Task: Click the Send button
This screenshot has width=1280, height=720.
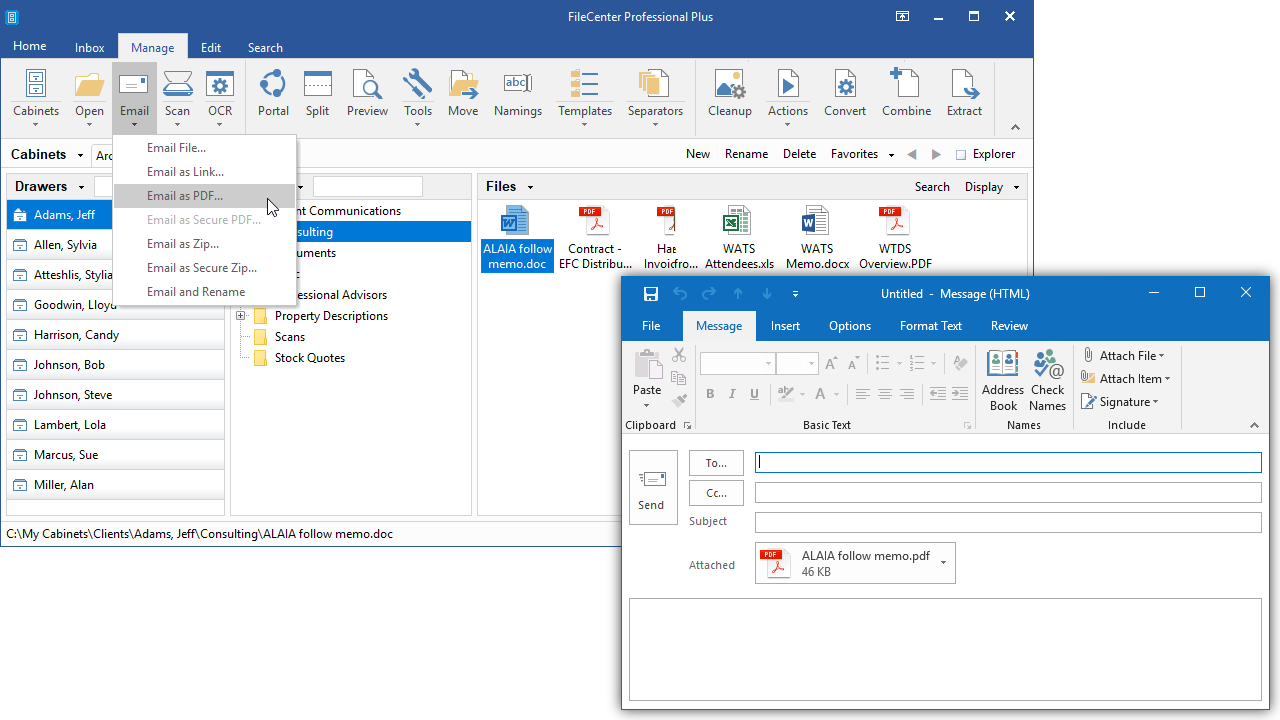Action: (652, 490)
